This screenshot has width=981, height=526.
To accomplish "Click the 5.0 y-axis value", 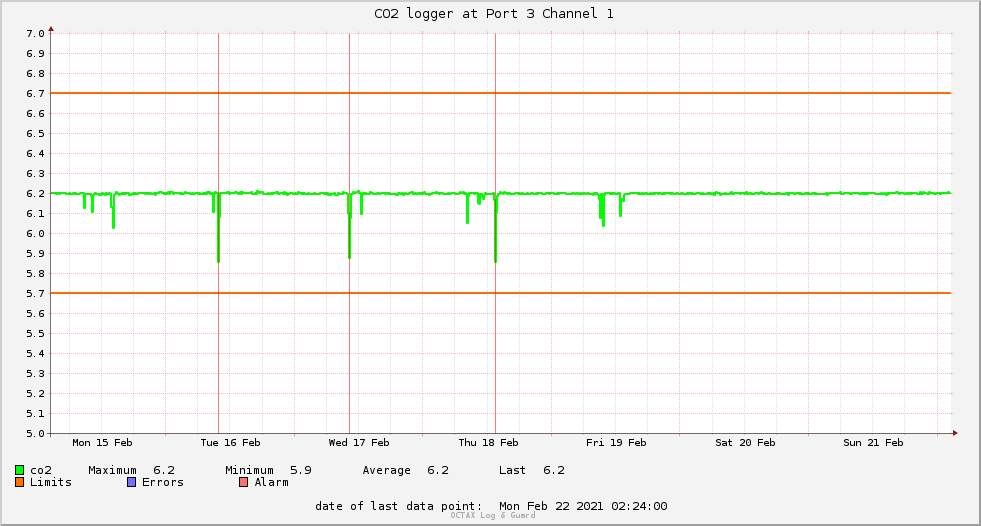I will tap(35, 433).
